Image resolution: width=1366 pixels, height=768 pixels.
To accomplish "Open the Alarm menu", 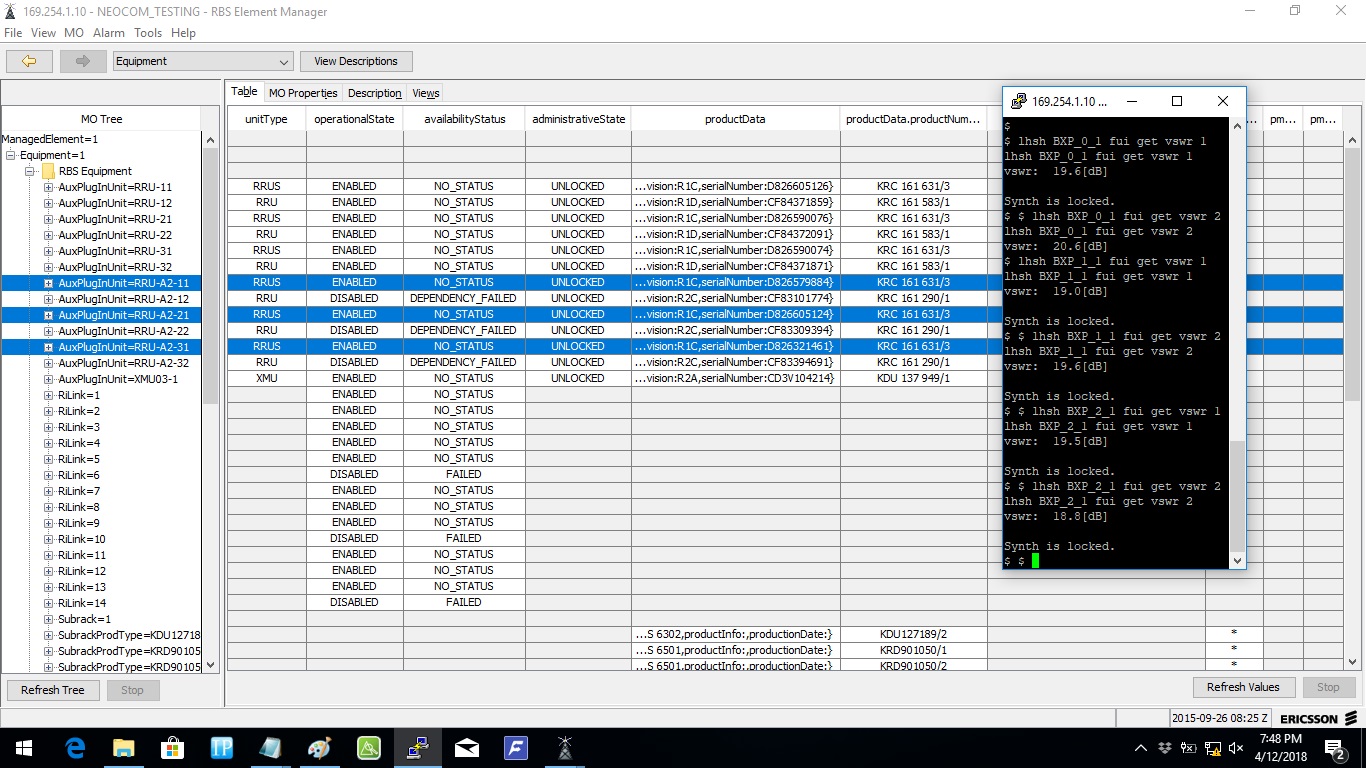I will (109, 33).
